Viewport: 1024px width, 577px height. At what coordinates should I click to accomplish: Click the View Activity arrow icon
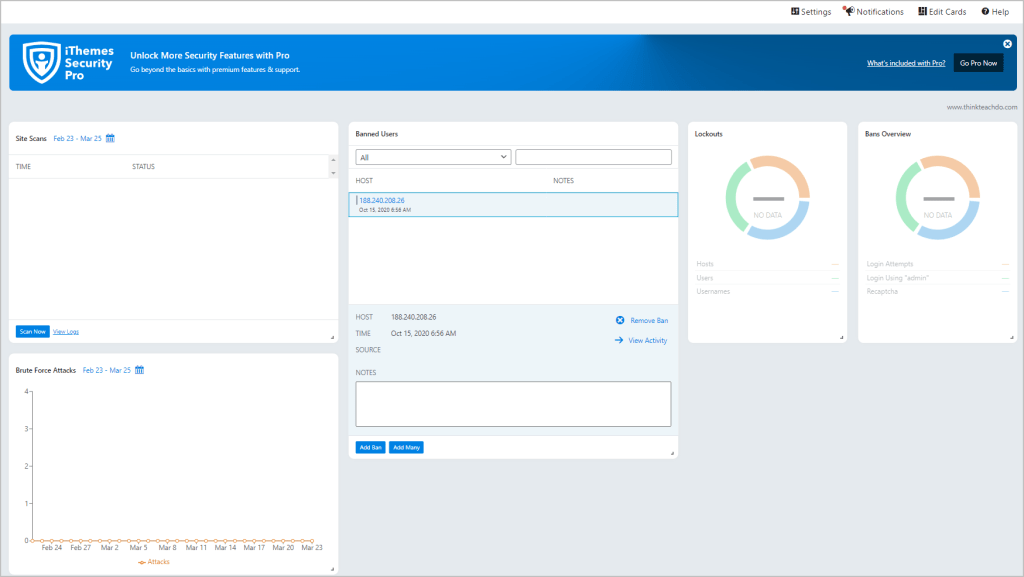618,340
